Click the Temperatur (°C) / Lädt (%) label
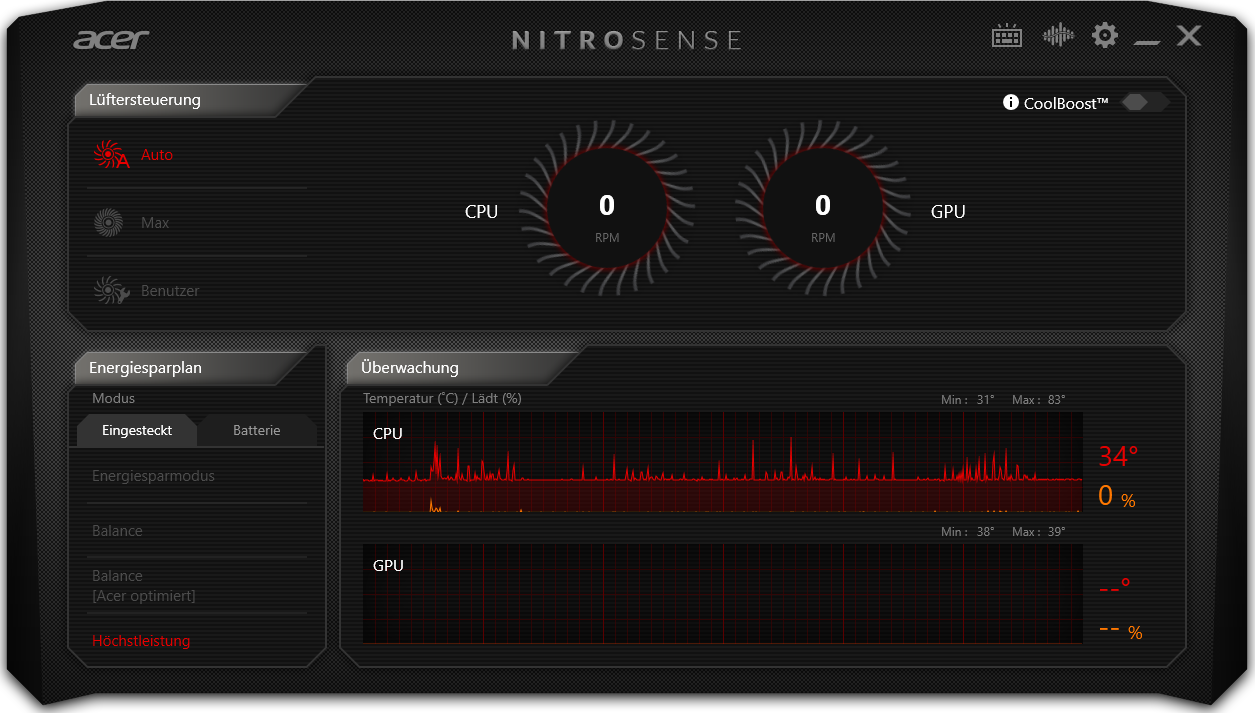This screenshot has width=1255, height=713. tap(442, 399)
